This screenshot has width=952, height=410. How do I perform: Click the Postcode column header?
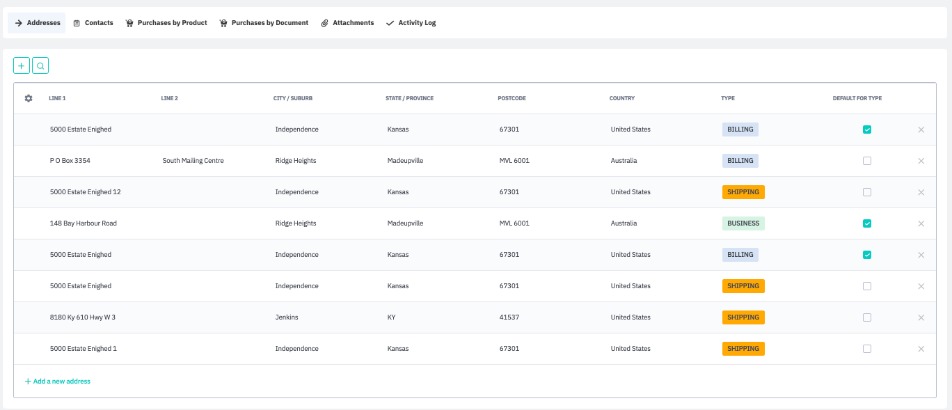point(511,98)
